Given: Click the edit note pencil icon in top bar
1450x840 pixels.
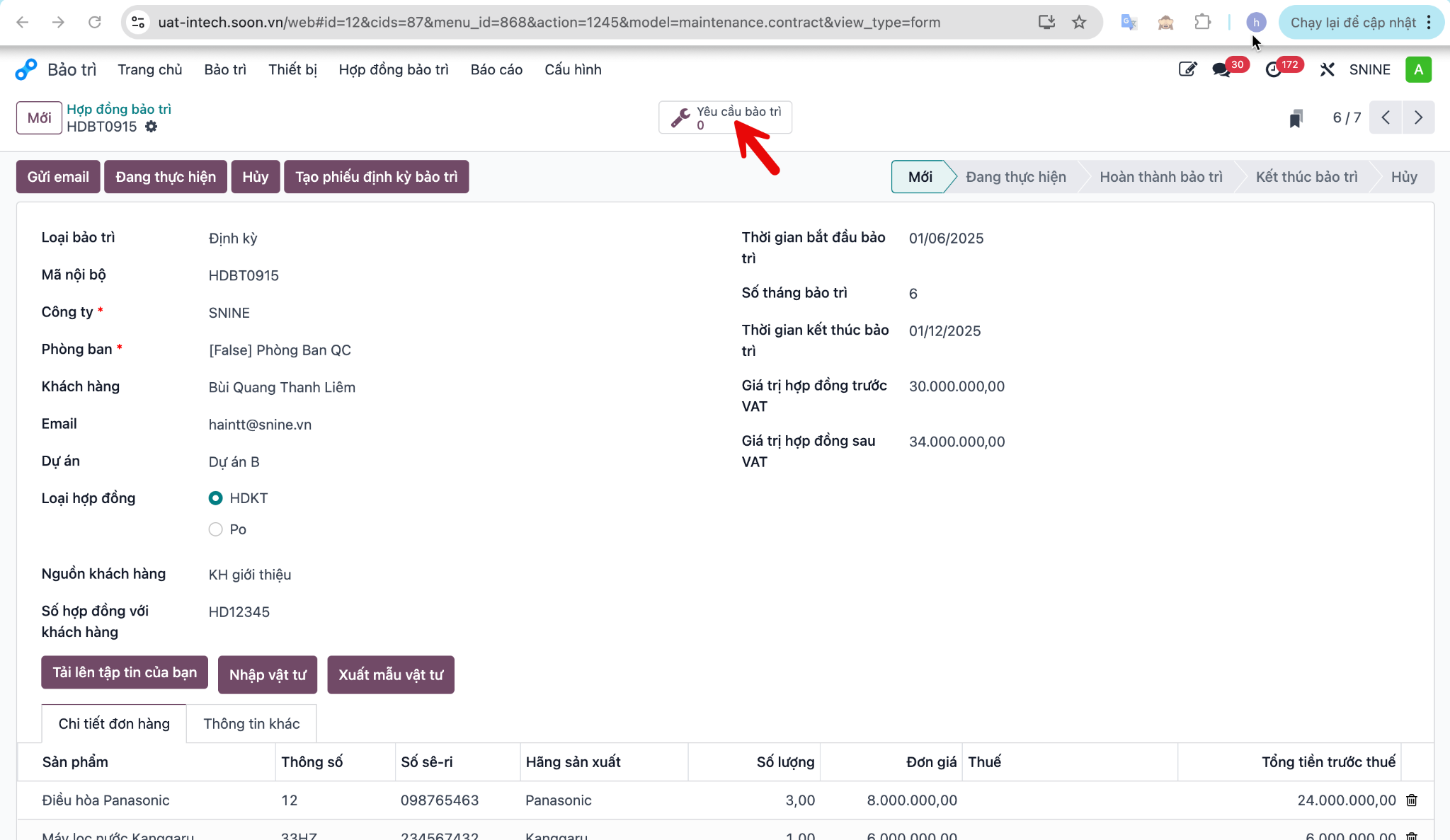Looking at the screenshot, I should point(1187,69).
